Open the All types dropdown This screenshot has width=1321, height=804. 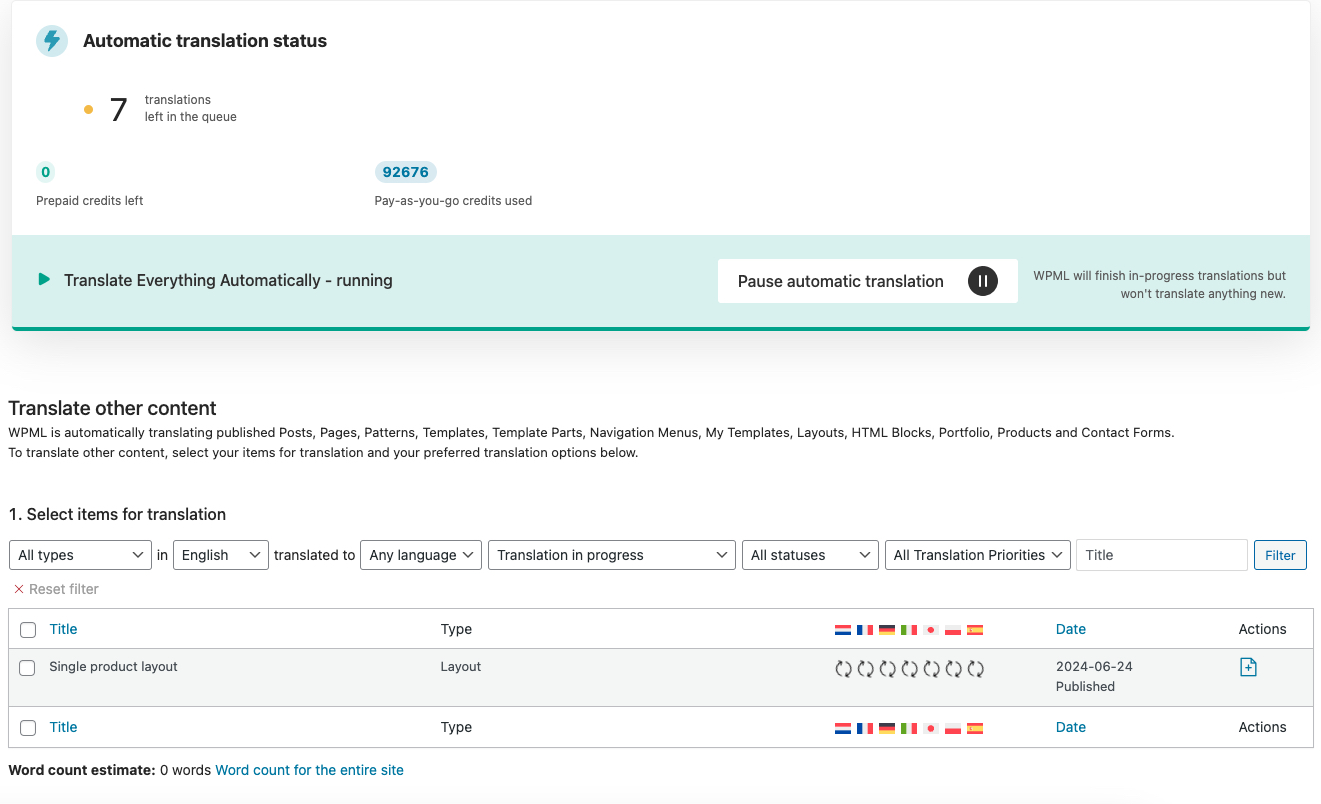pos(80,555)
